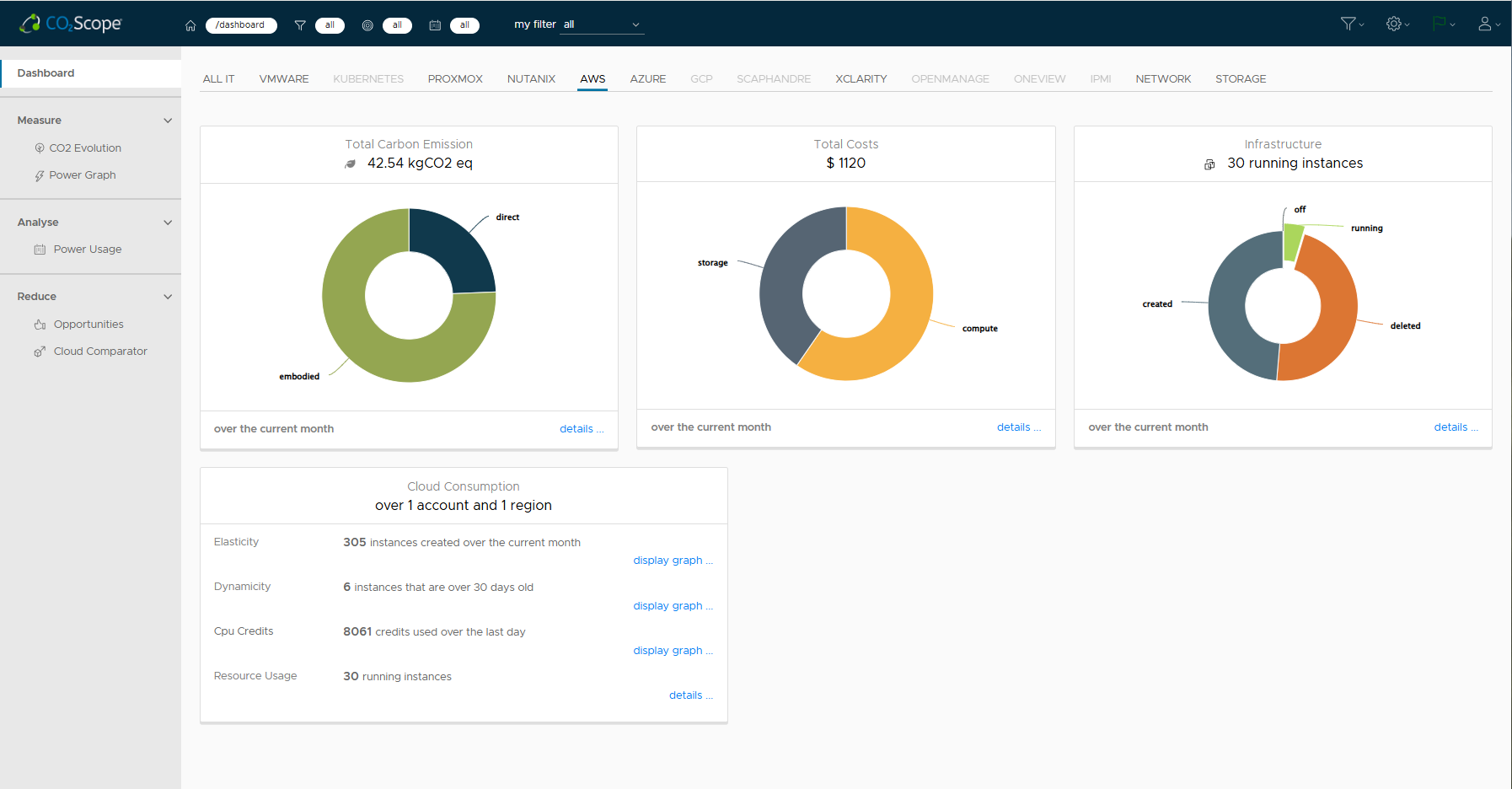Click the calendar icon in the top bar

[435, 25]
